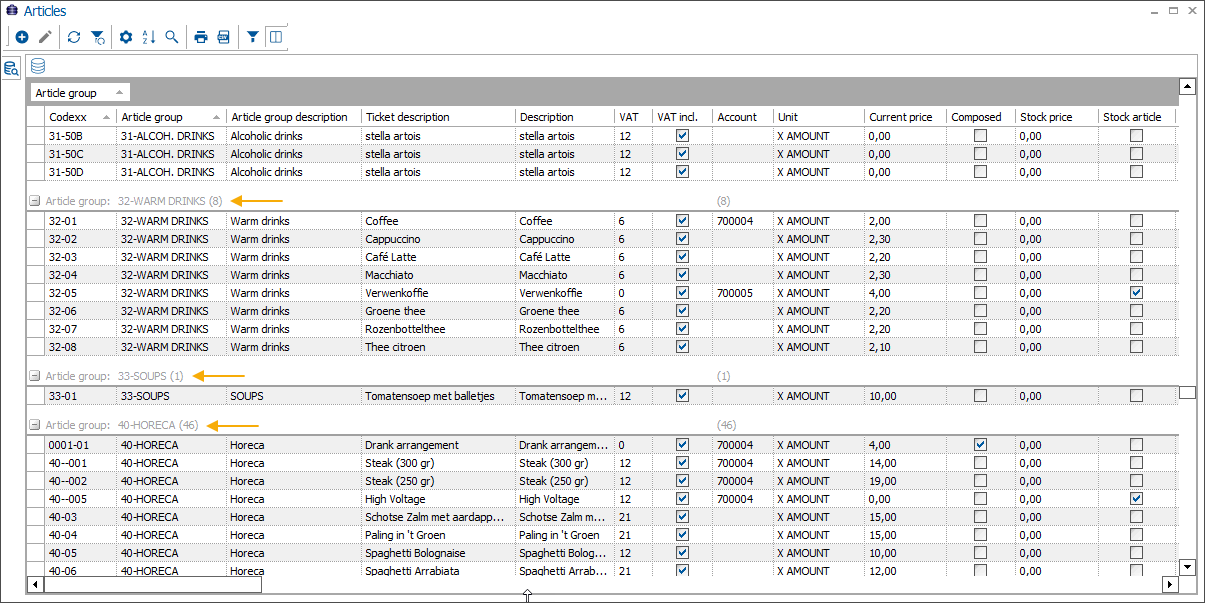This screenshot has width=1205, height=603.
Task: Collapse the 40-HORECA group
Action: point(35,425)
